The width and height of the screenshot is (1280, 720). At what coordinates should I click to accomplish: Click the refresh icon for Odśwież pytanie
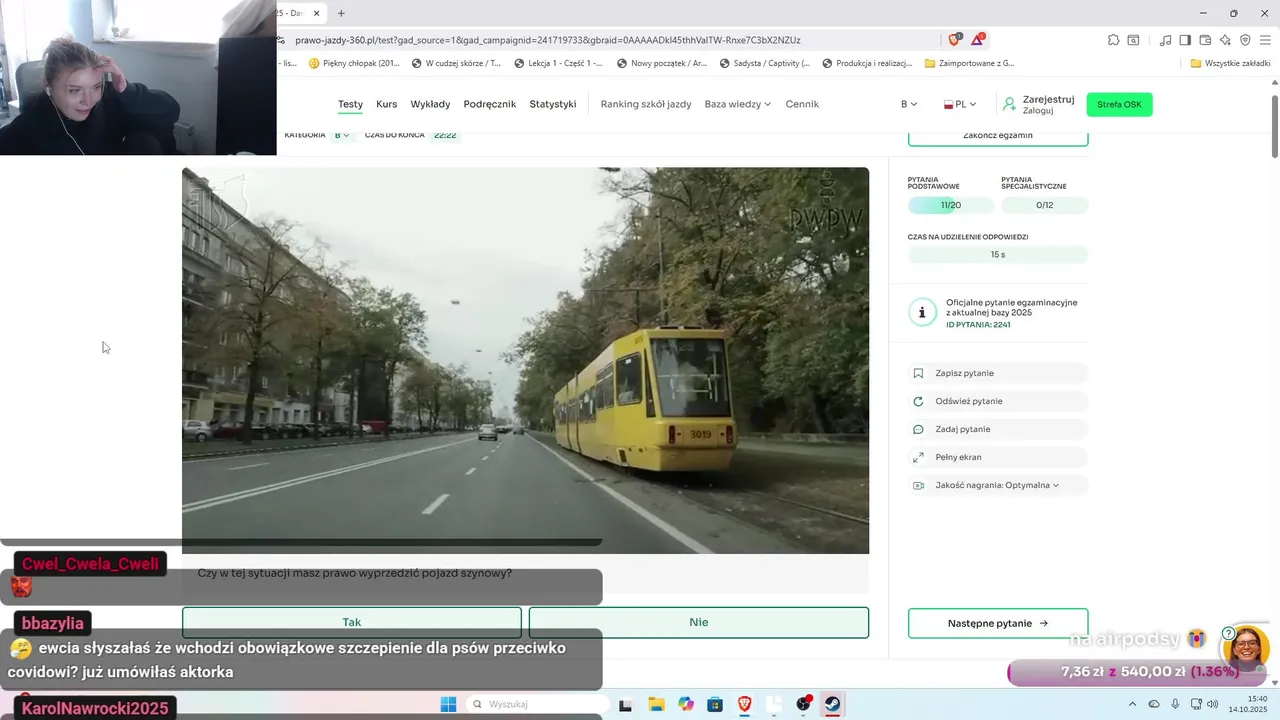point(918,401)
